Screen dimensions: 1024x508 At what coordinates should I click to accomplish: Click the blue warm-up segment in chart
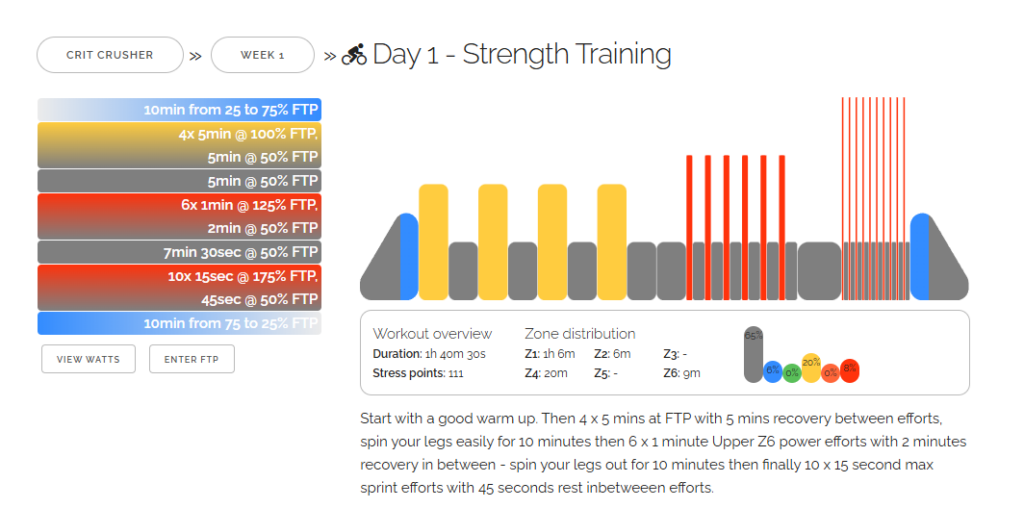coord(409,257)
